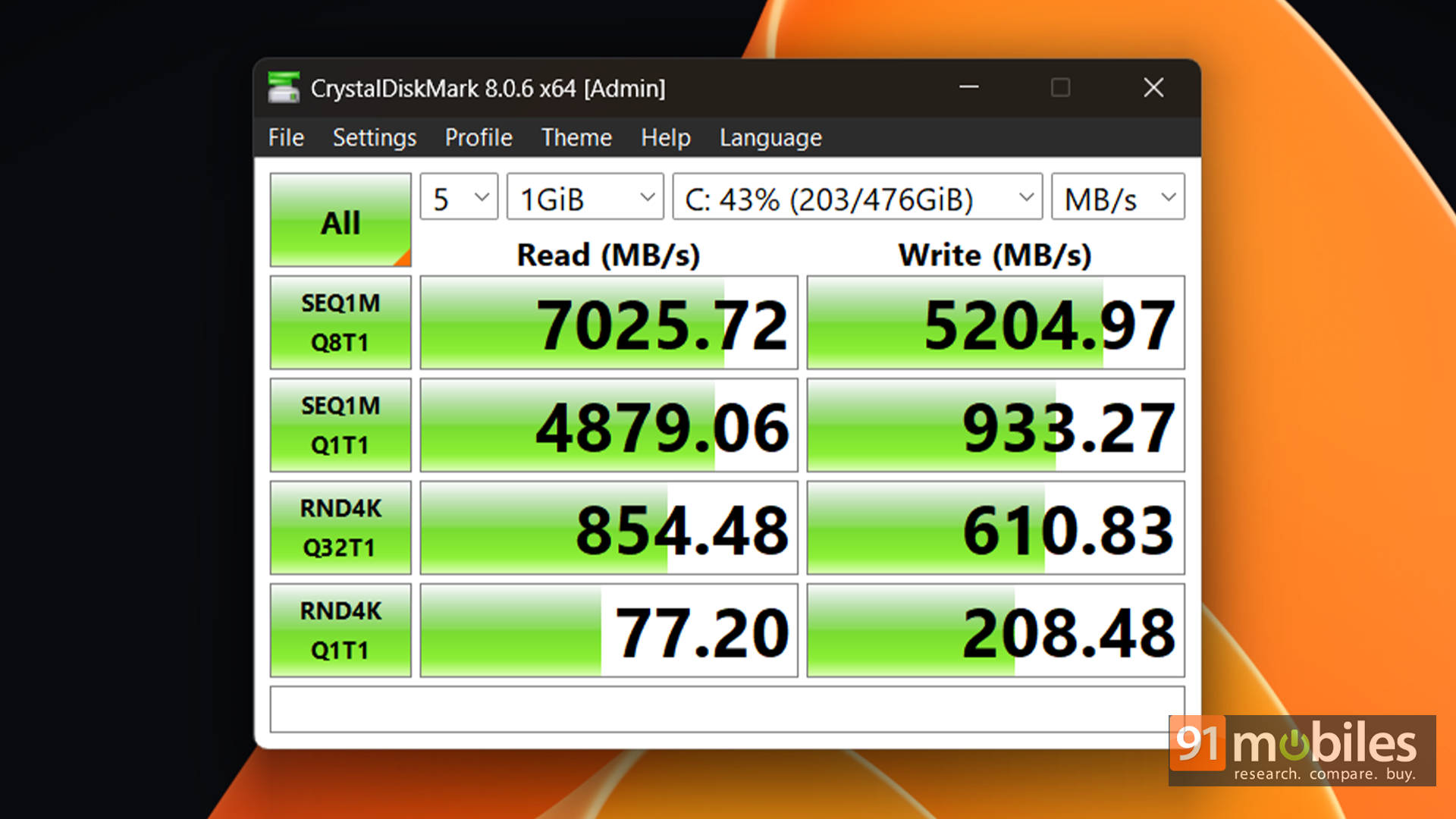
Task: Open the C: 43% drive selector dropdown
Action: click(857, 197)
